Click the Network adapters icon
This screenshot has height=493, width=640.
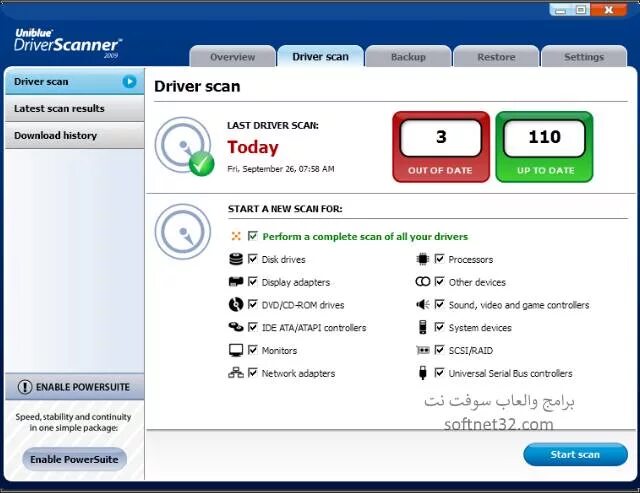[x=236, y=373]
